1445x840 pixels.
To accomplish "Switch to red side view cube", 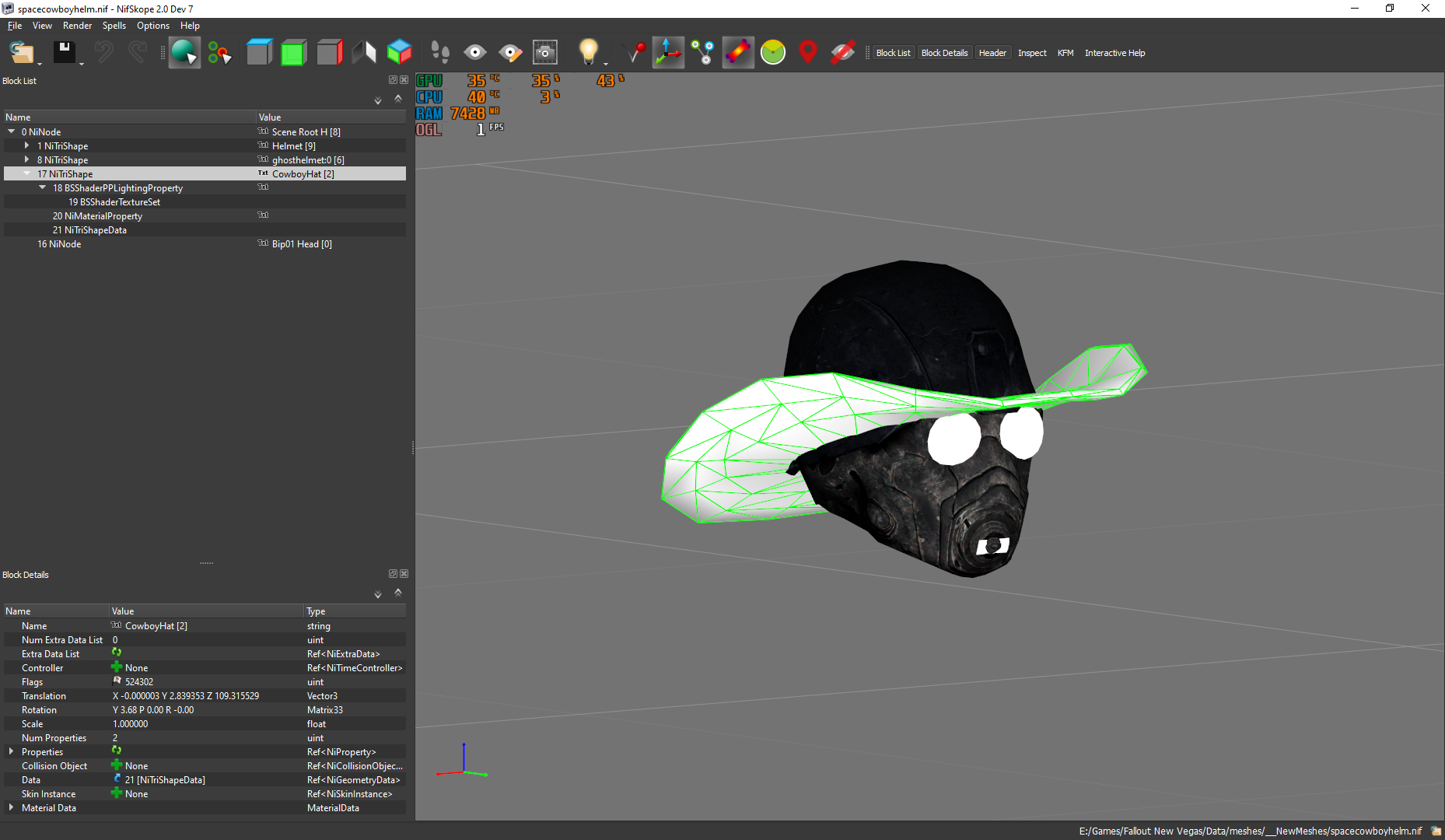I will (330, 53).
